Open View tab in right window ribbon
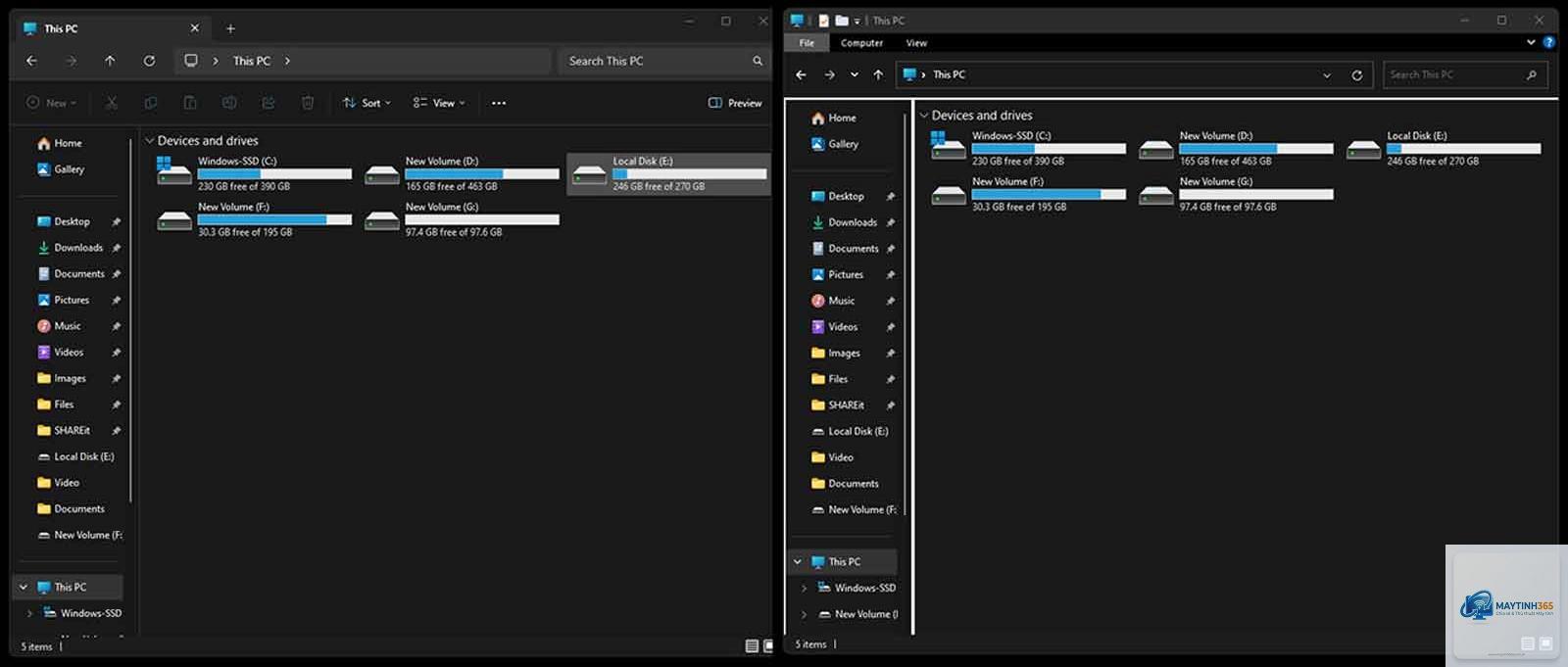1568x667 pixels. coord(916,43)
